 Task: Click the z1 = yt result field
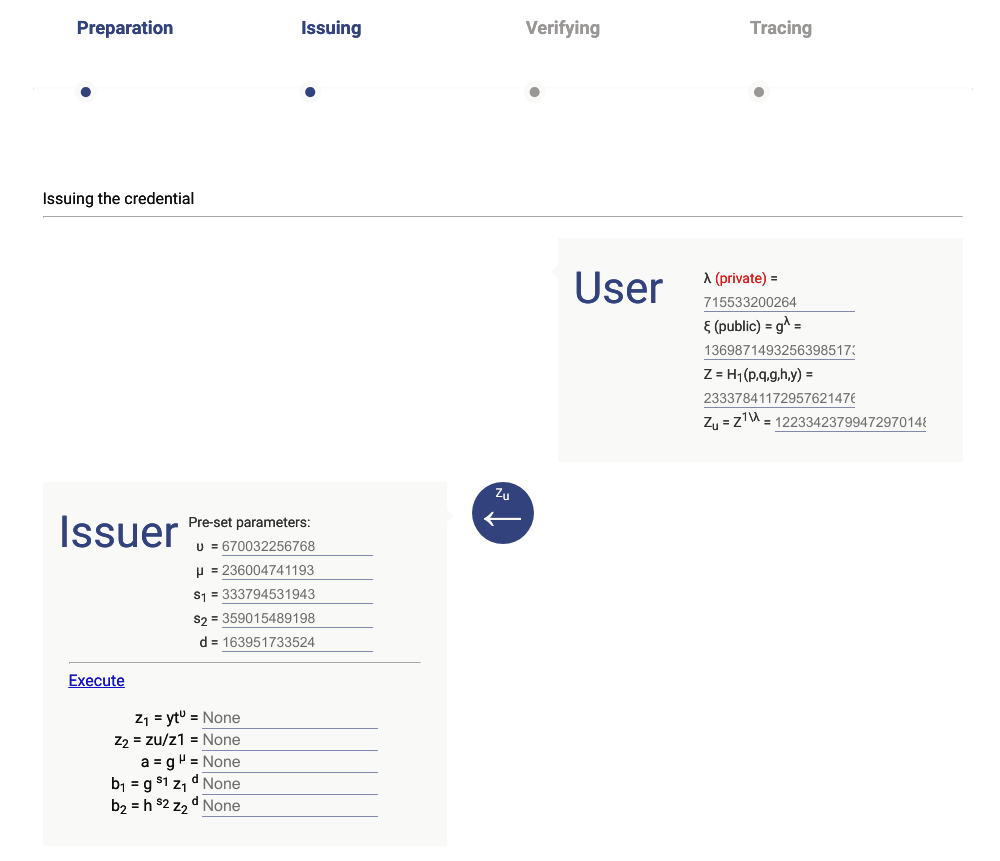pos(290,718)
